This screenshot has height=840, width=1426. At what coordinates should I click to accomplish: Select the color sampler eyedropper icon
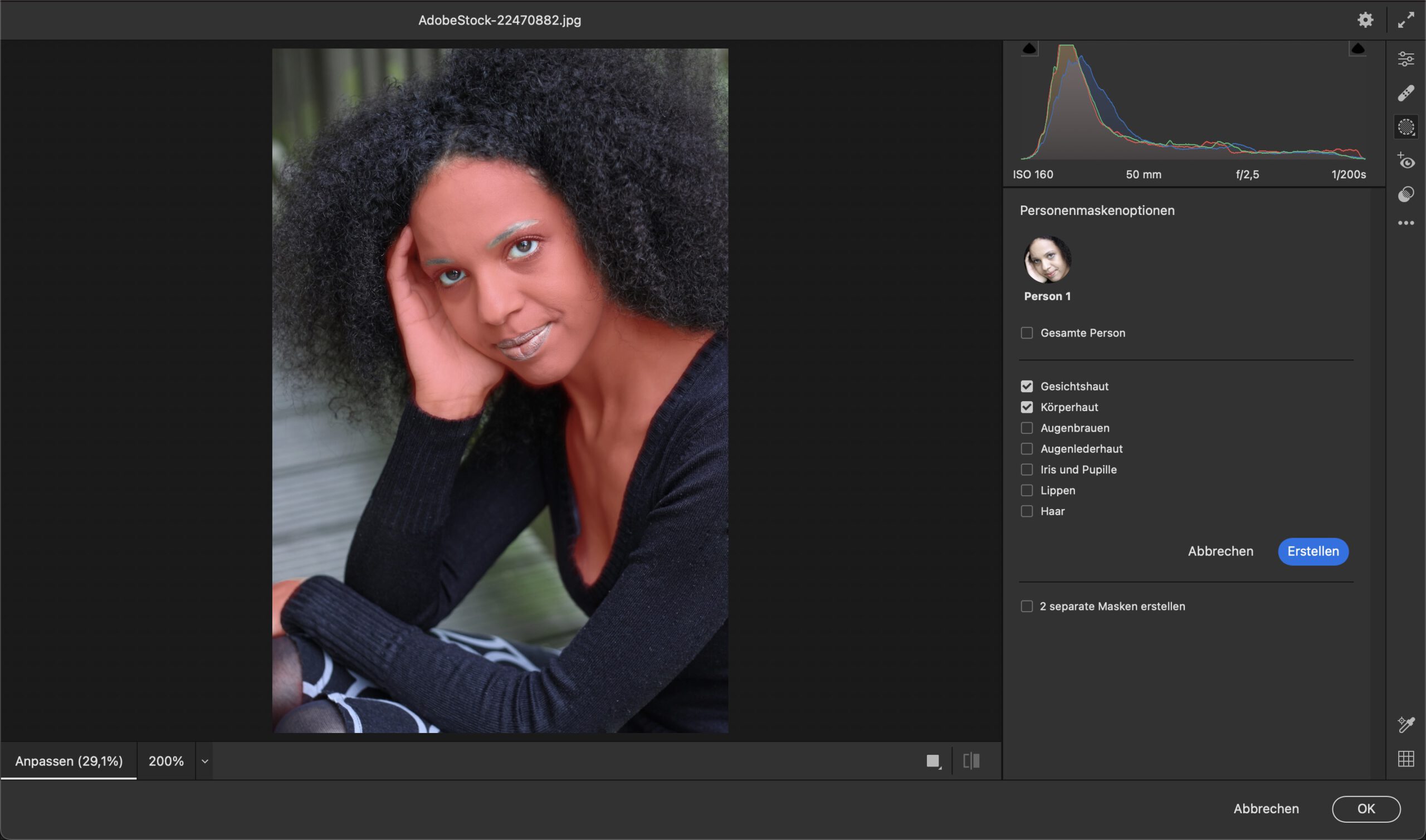1405,725
